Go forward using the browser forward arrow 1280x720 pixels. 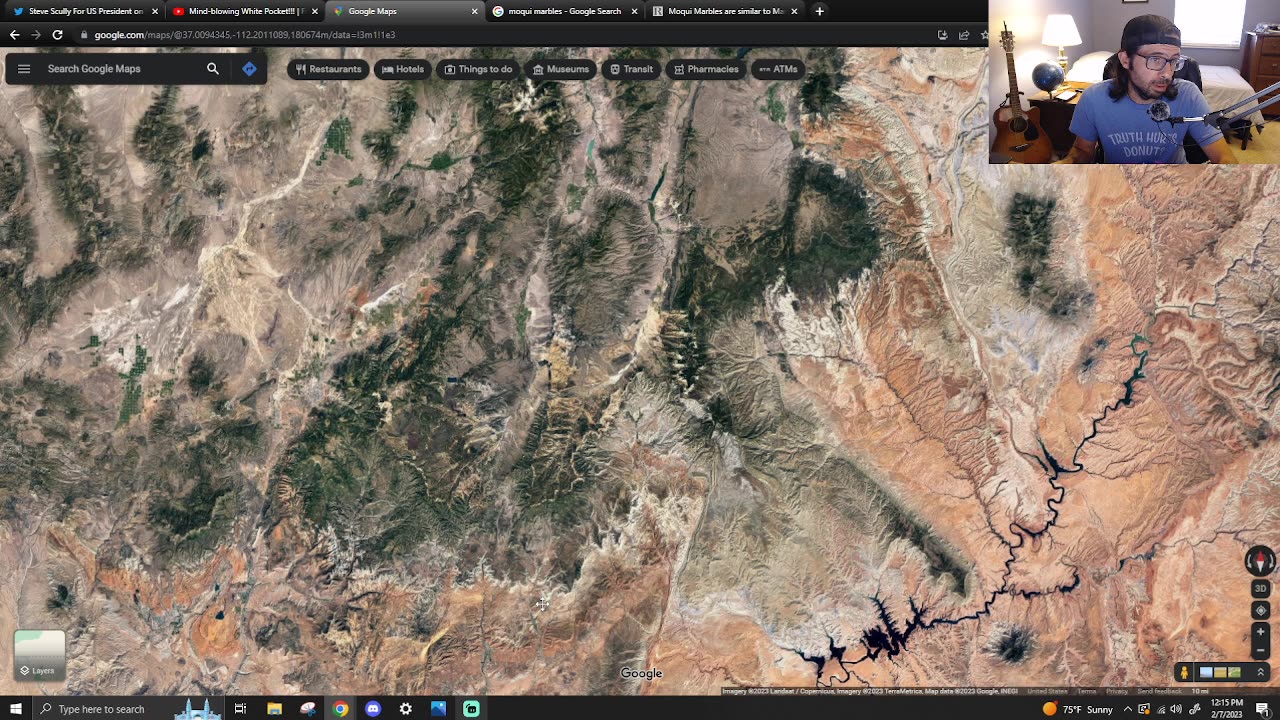pyautogui.click(x=36, y=35)
